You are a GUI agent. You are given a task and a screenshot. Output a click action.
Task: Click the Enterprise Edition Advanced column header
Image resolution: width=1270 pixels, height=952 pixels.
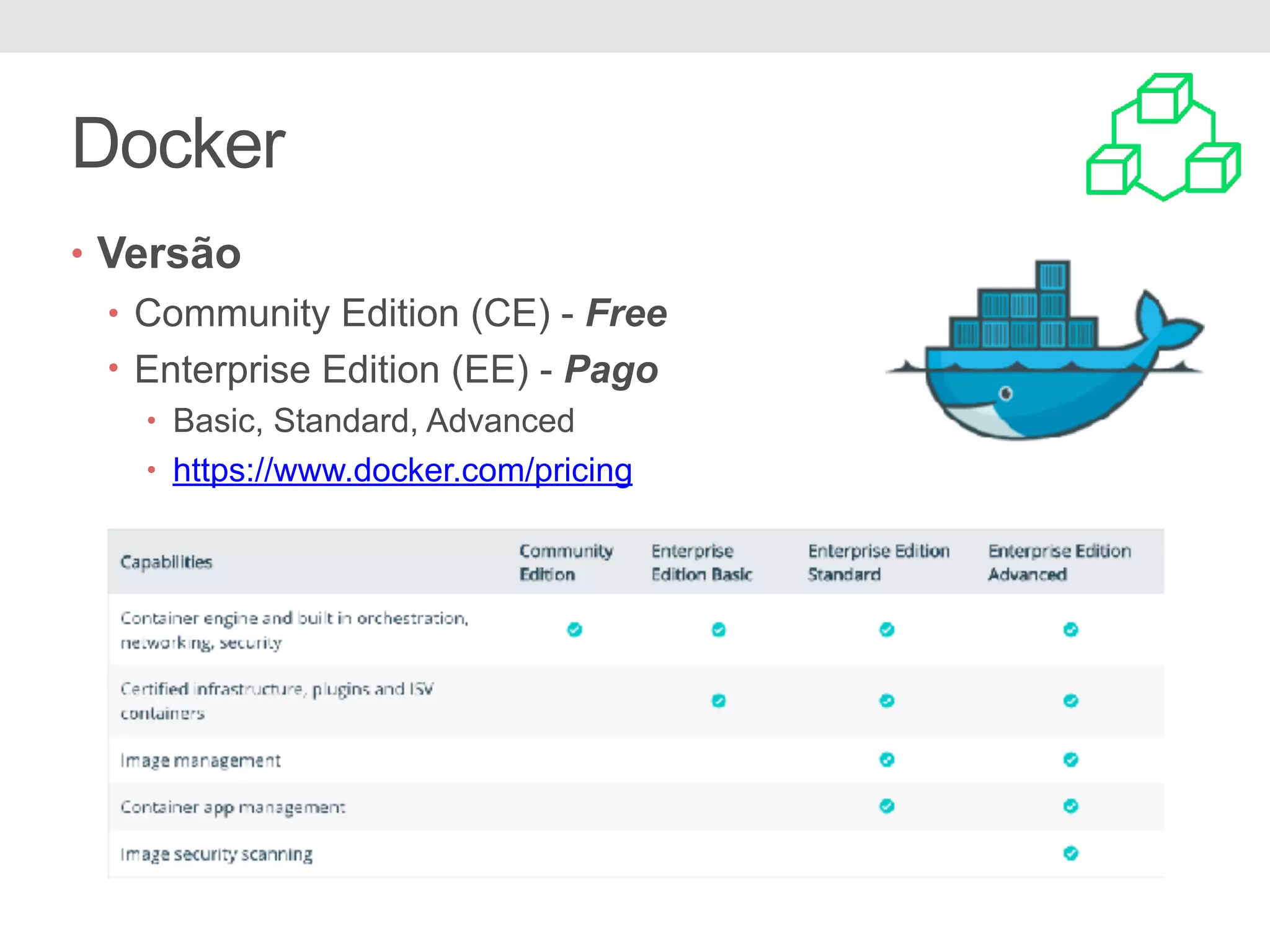click(x=1059, y=562)
